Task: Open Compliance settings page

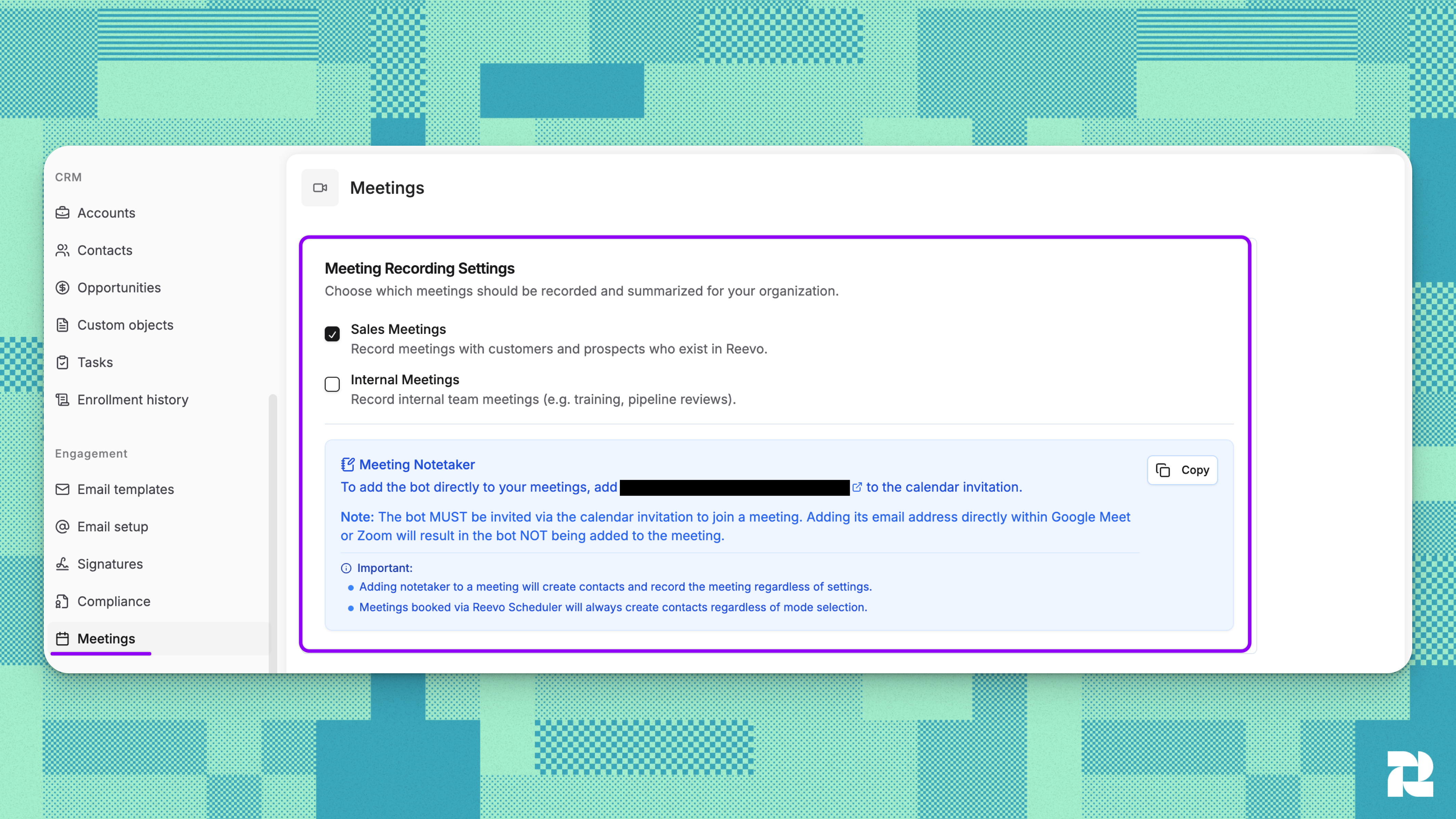Action: [114, 601]
